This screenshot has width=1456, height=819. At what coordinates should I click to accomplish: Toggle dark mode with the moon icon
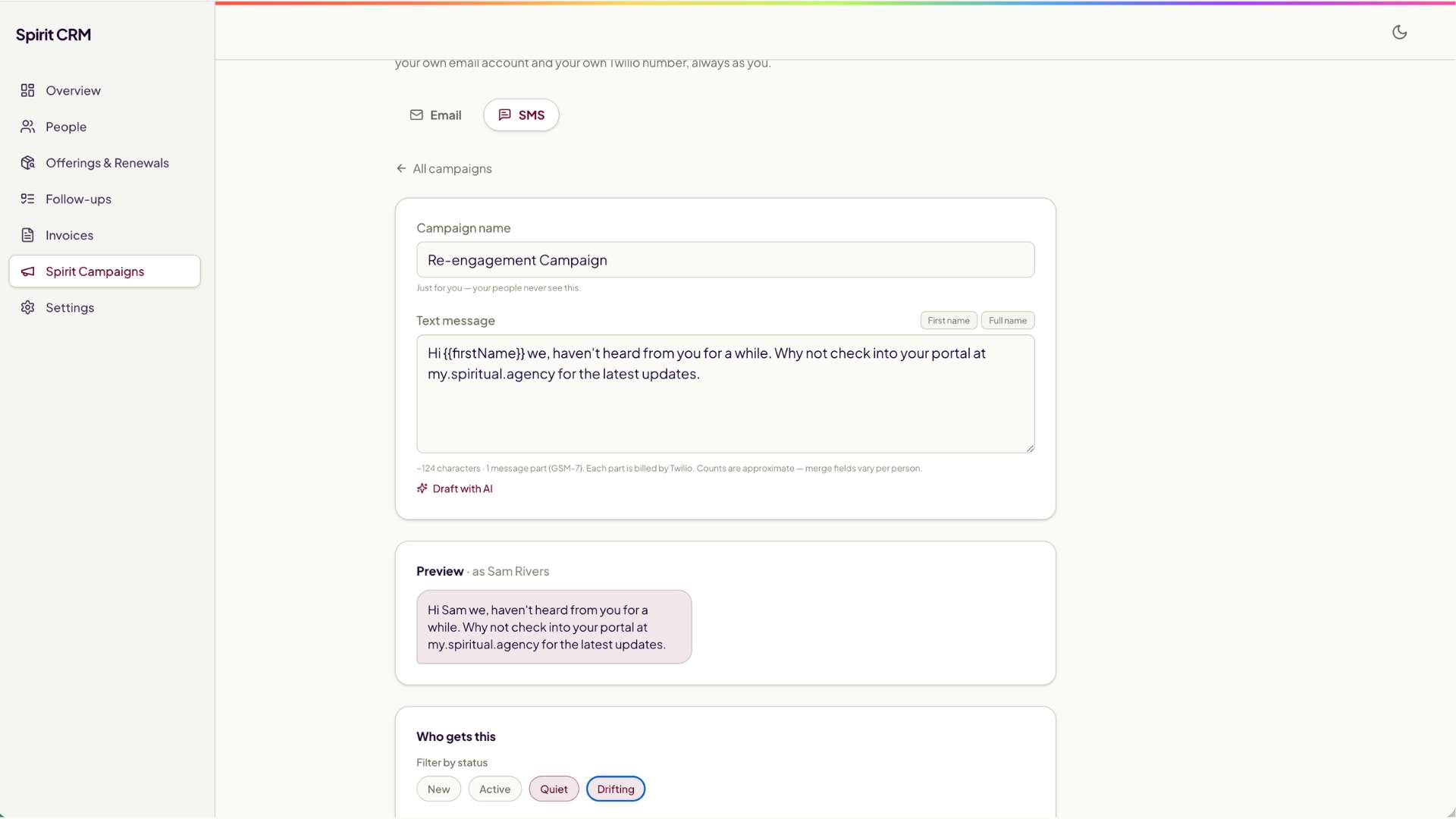point(1399,32)
